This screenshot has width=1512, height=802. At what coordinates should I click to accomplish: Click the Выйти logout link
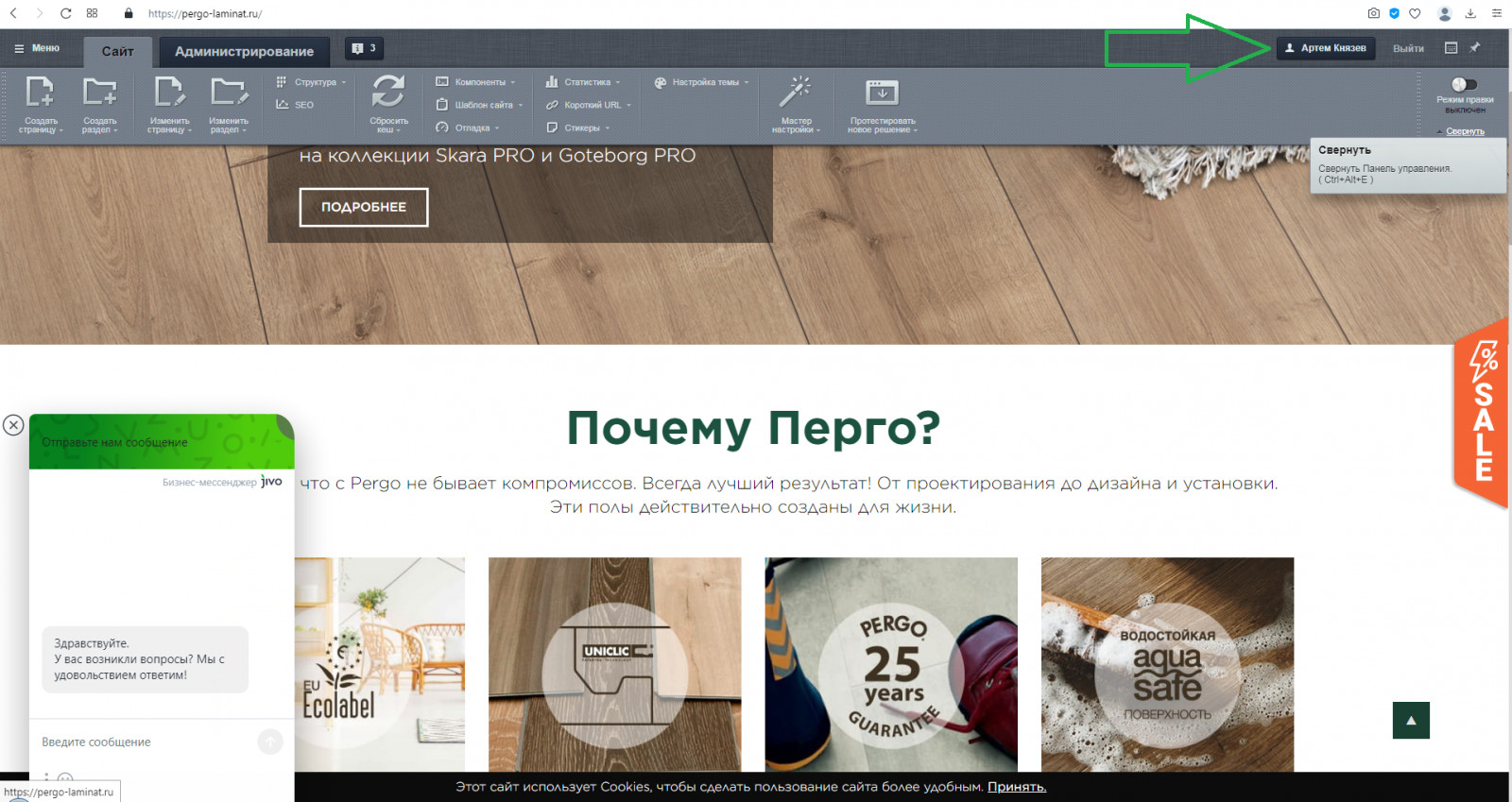click(x=1408, y=48)
